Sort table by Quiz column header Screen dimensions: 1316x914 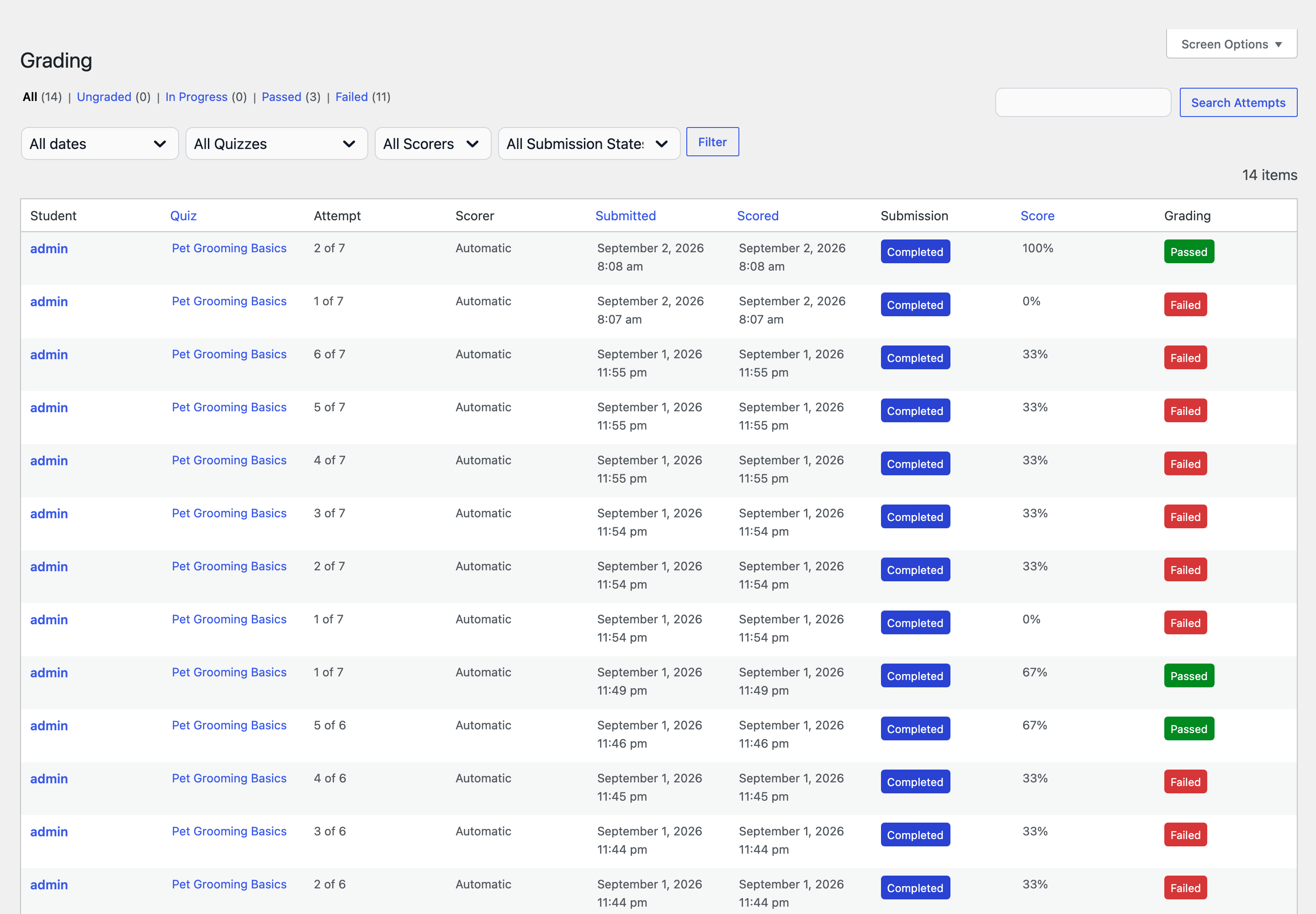click(x=183, y=216)
